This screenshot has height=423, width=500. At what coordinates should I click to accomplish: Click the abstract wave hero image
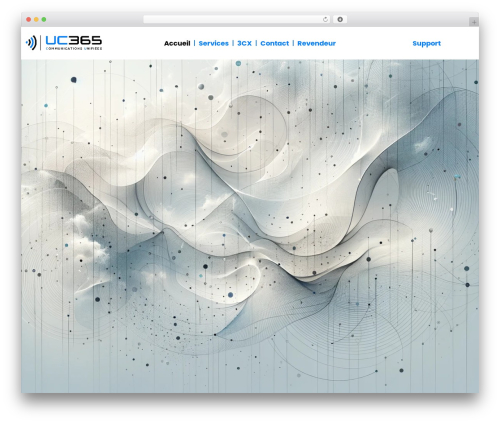[x=250, y=226]
